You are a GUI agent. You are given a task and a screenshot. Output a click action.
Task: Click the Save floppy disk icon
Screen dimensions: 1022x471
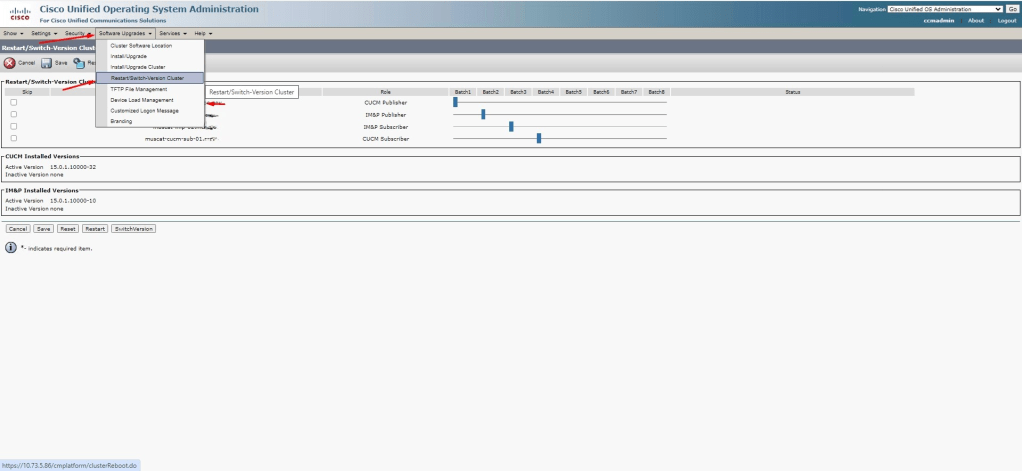point(46,62)
